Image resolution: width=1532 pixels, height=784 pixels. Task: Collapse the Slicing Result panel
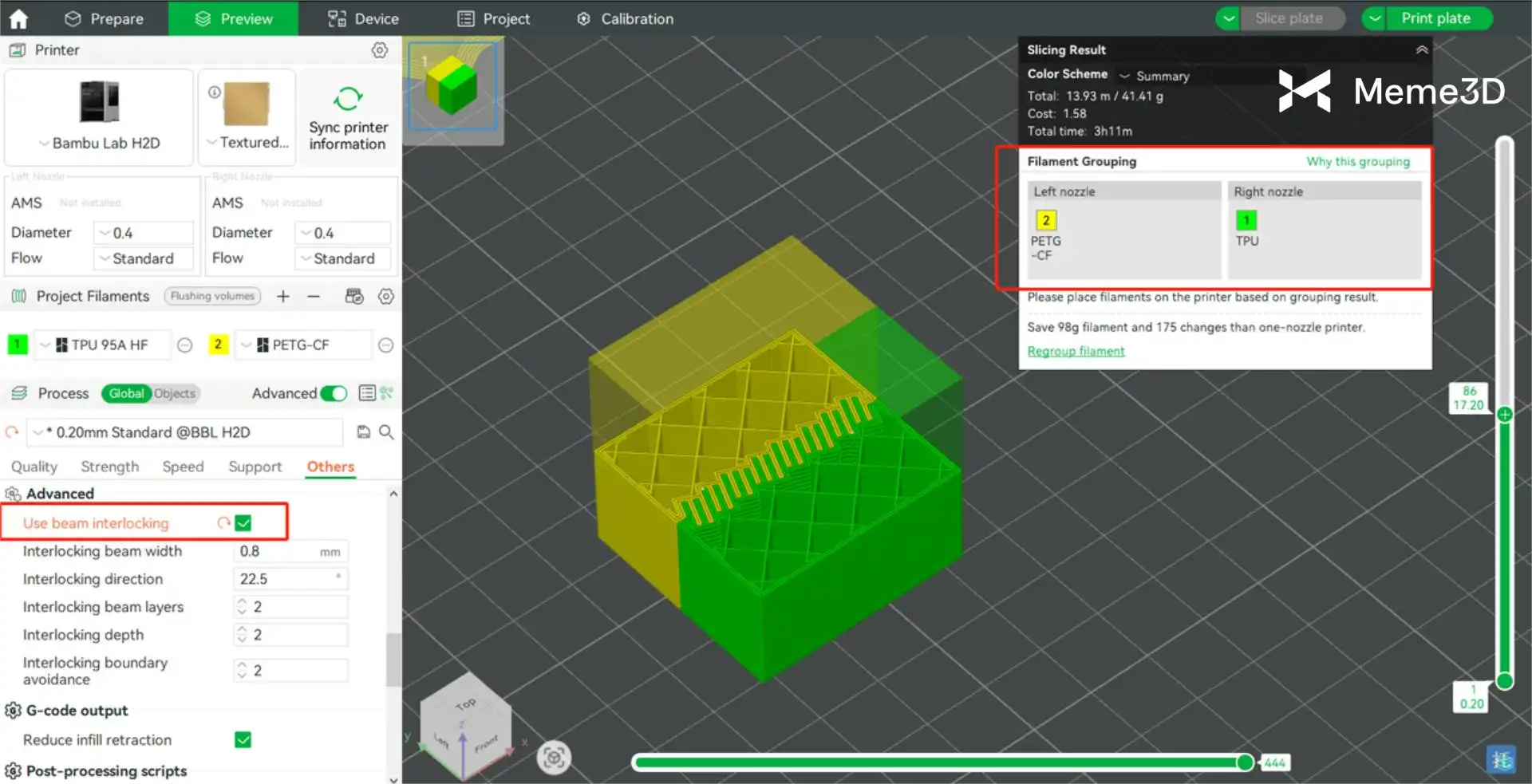click(1421, 49)
